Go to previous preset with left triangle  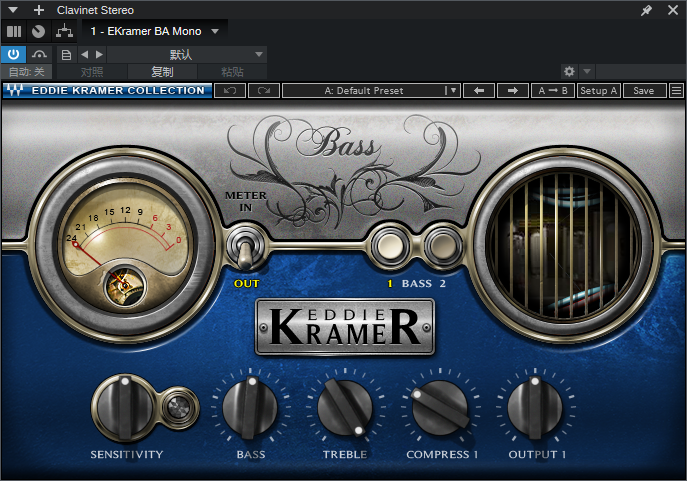click(x=85, y=54)
